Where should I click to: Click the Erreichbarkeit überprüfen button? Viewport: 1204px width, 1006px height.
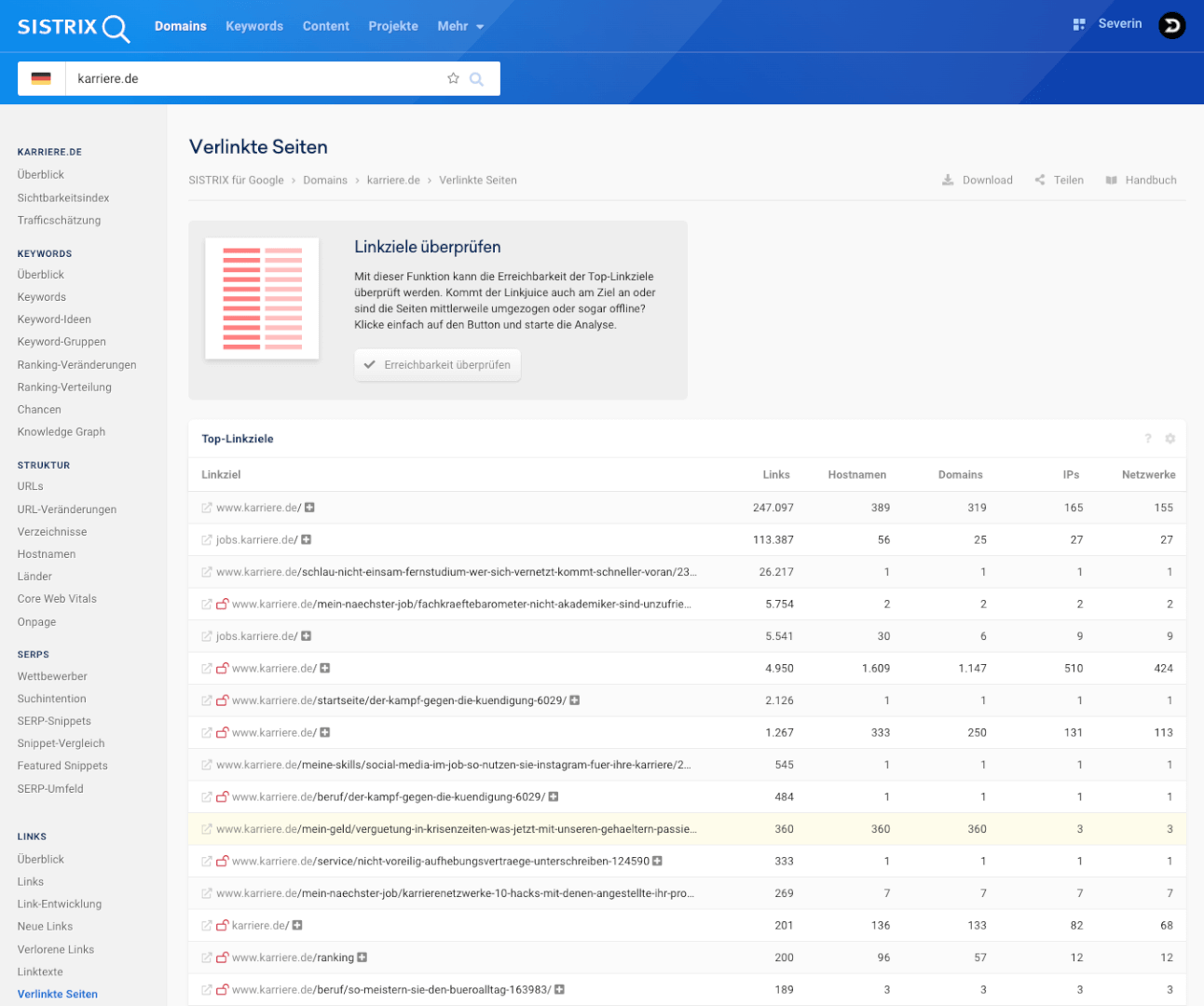437,365
